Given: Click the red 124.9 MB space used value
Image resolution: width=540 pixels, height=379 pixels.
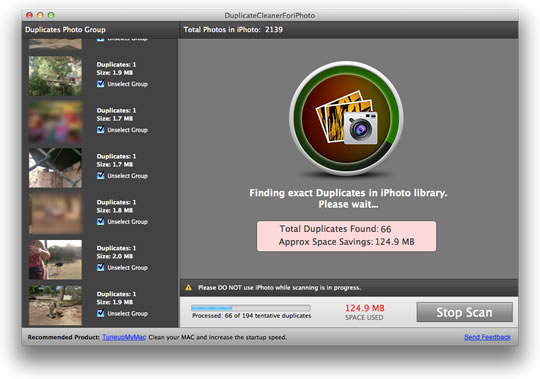Looking at the screenshot, I should pyautogui.click(x=365, y=308).
